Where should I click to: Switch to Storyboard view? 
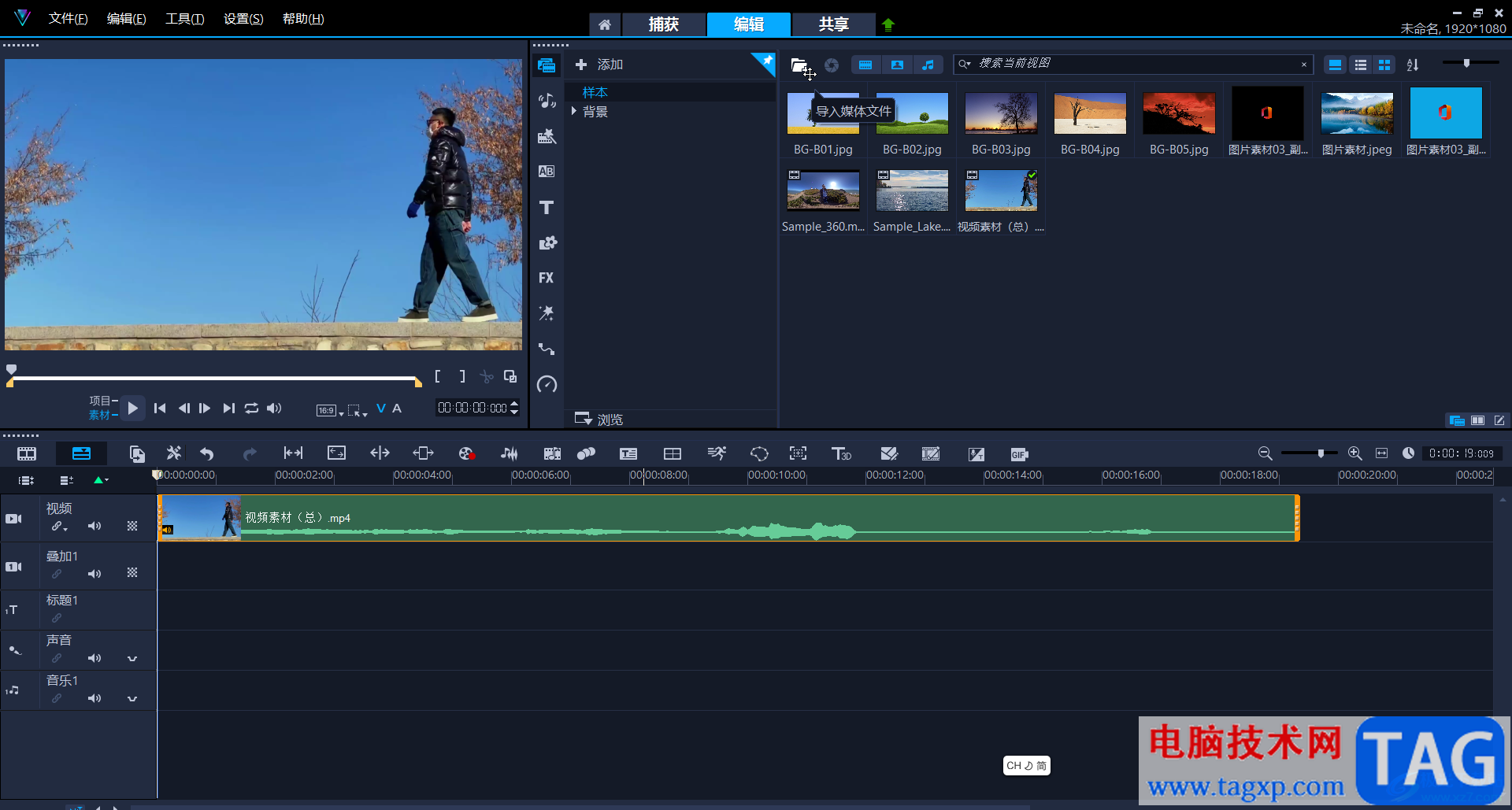coord(27,454)
